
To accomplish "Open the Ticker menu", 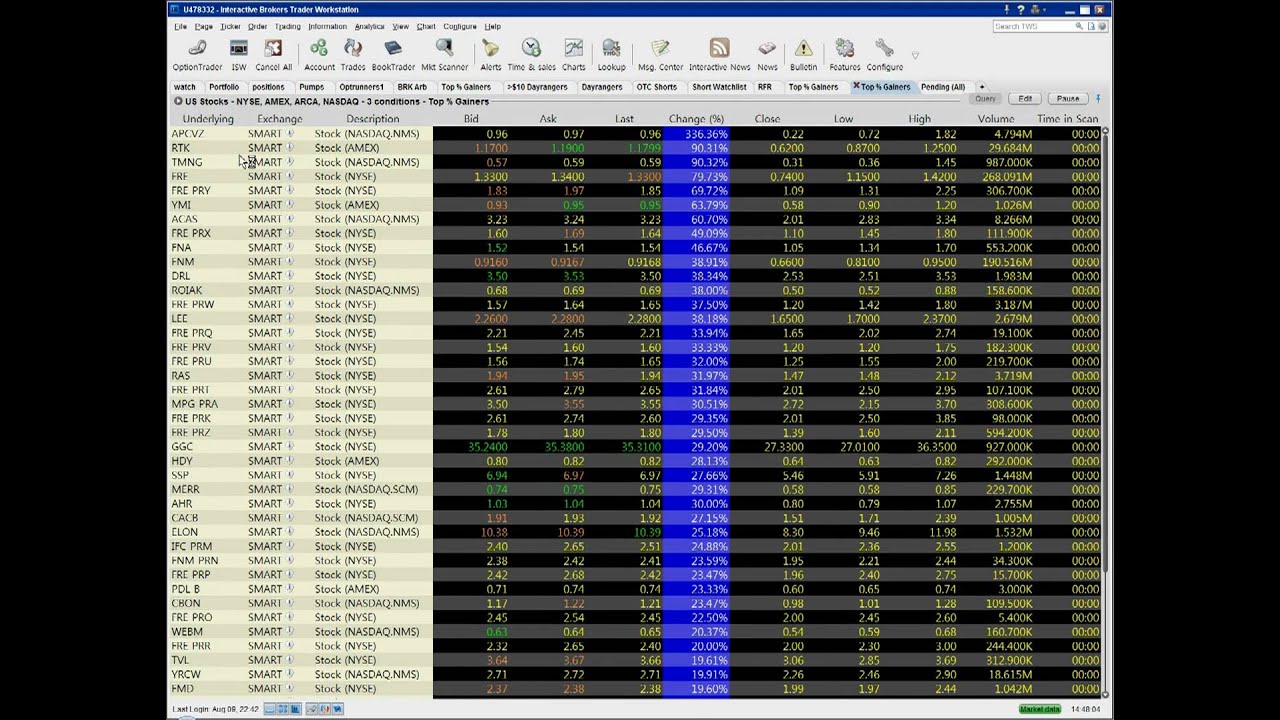I will coord(230,26).
